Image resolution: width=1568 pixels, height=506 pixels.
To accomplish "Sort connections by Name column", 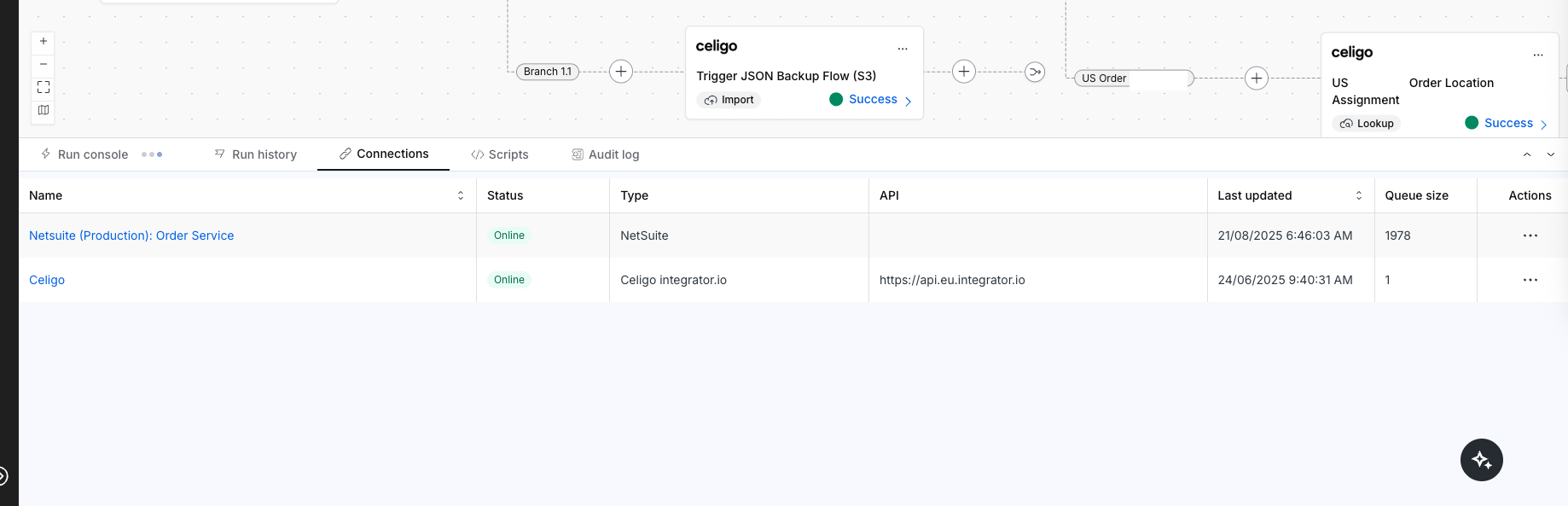I will coord(461,195).
